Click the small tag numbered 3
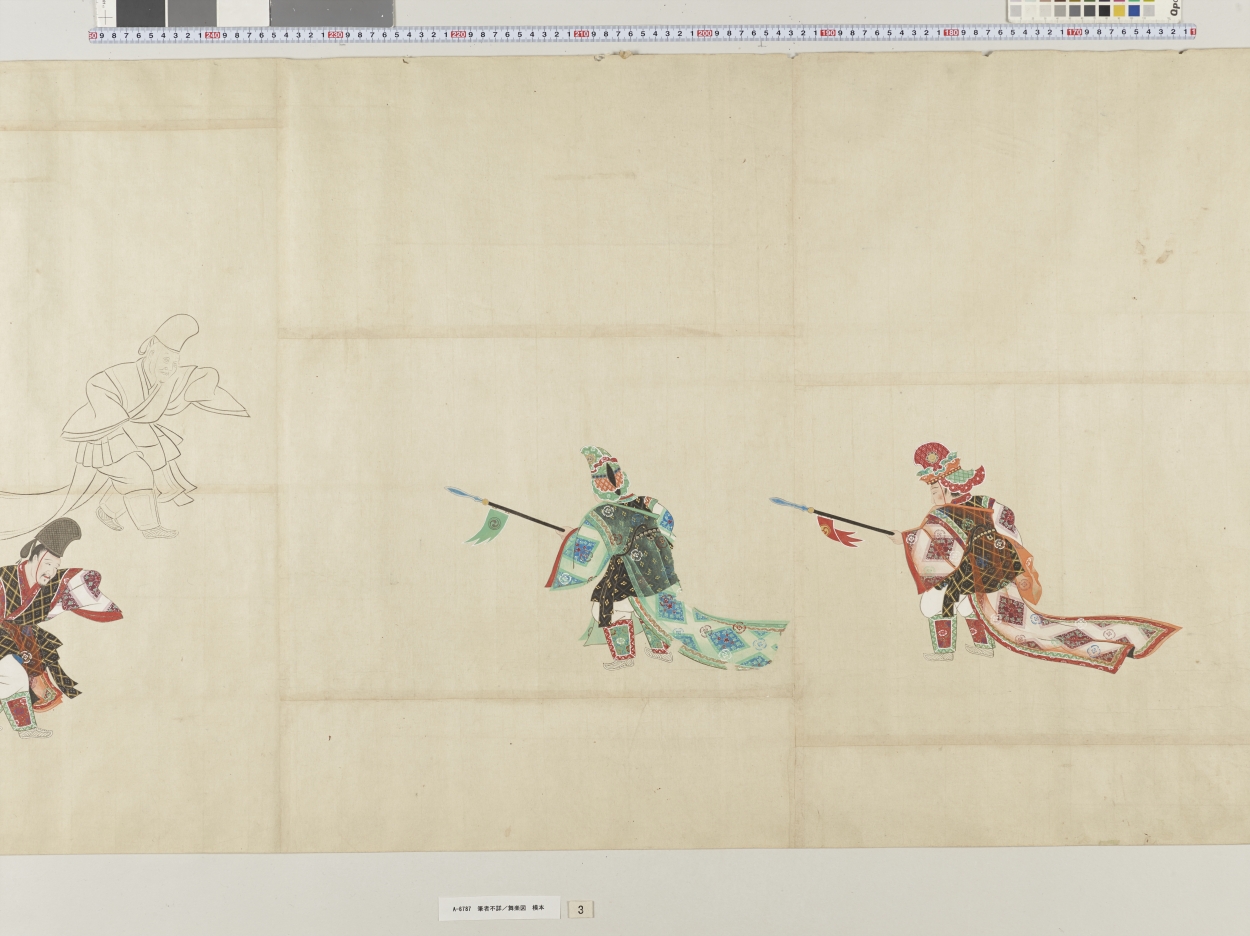The height and width of the screenshot is (936, 1250). (580, 909)
